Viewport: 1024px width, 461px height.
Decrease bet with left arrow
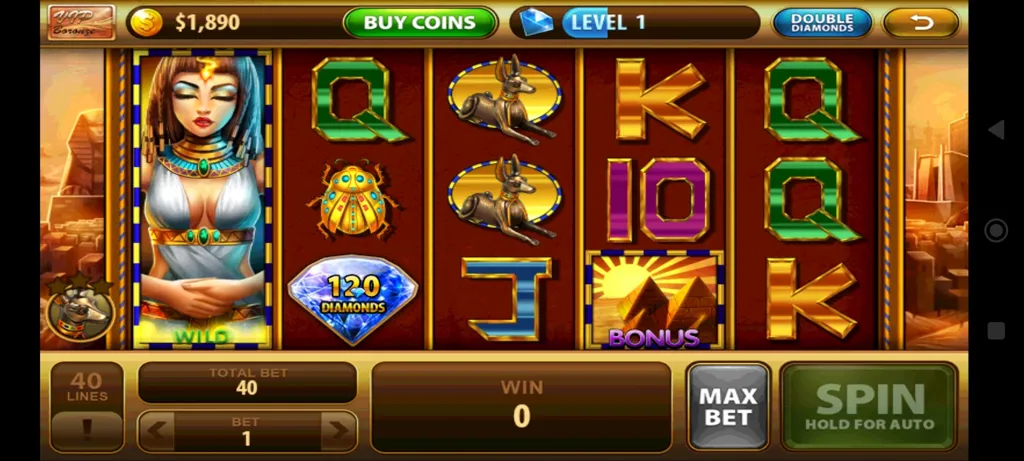tap(157, 431)
